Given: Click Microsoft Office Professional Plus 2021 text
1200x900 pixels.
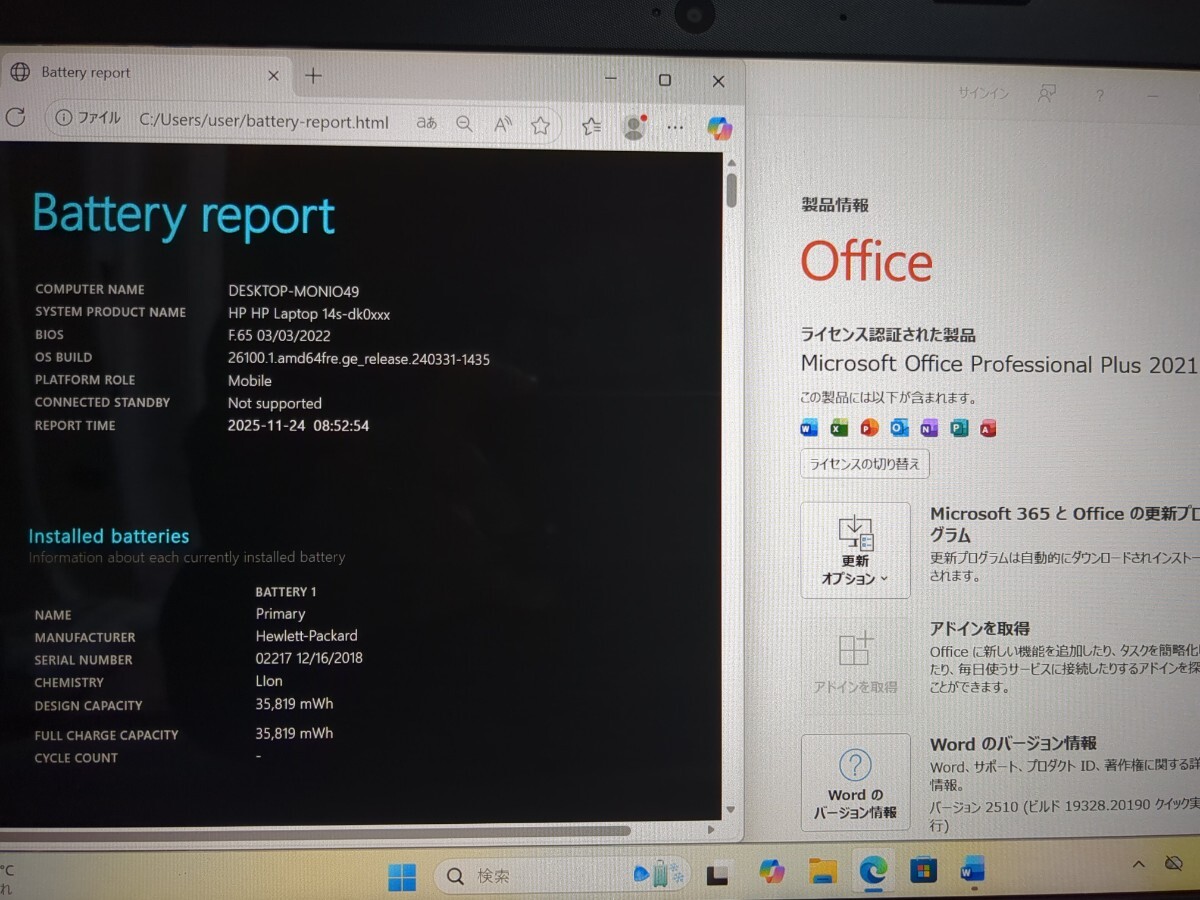Looking at the screenshot, I should coord(998,364).
